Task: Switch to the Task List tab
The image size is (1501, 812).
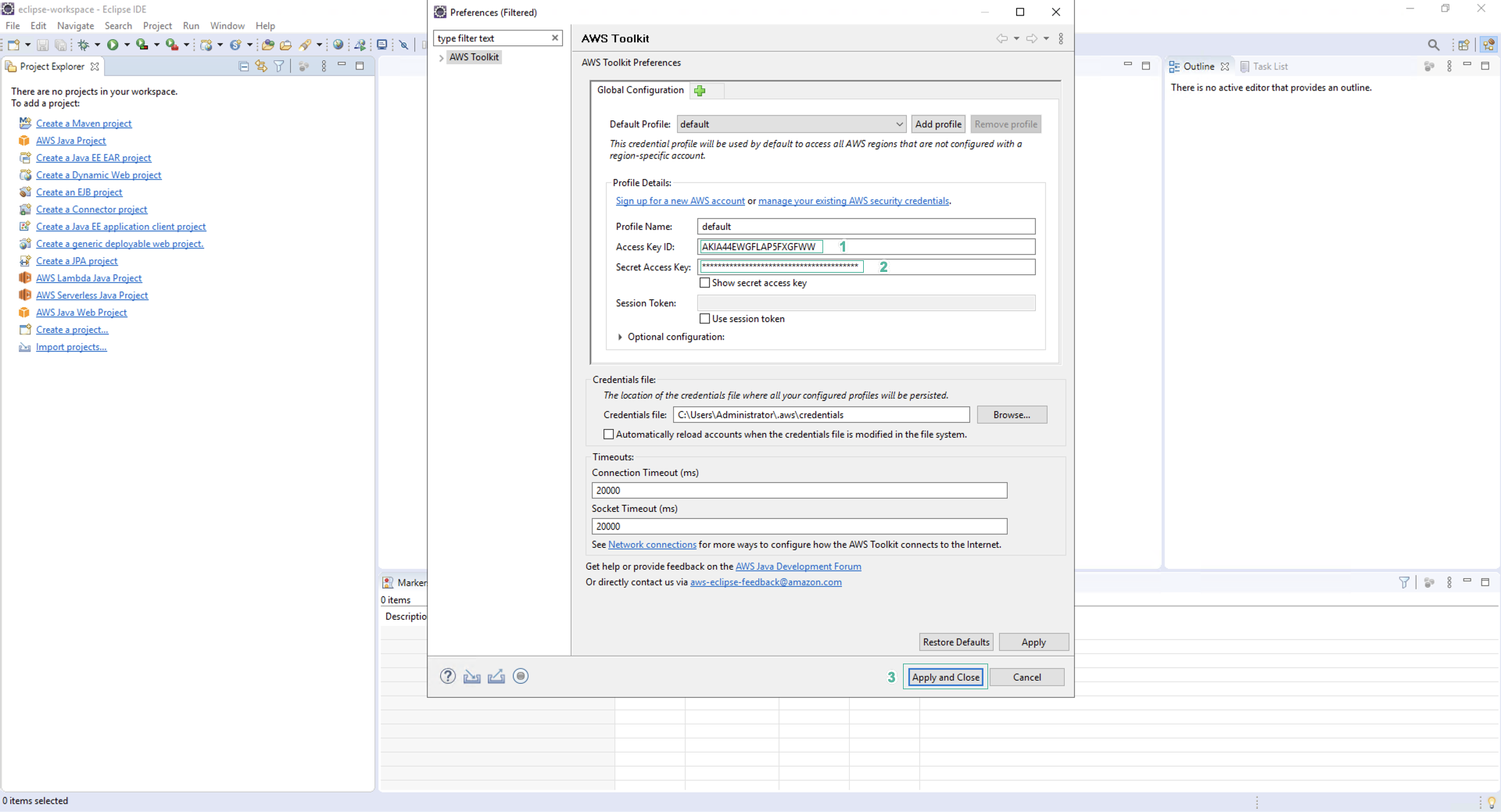Action: 1264,66
